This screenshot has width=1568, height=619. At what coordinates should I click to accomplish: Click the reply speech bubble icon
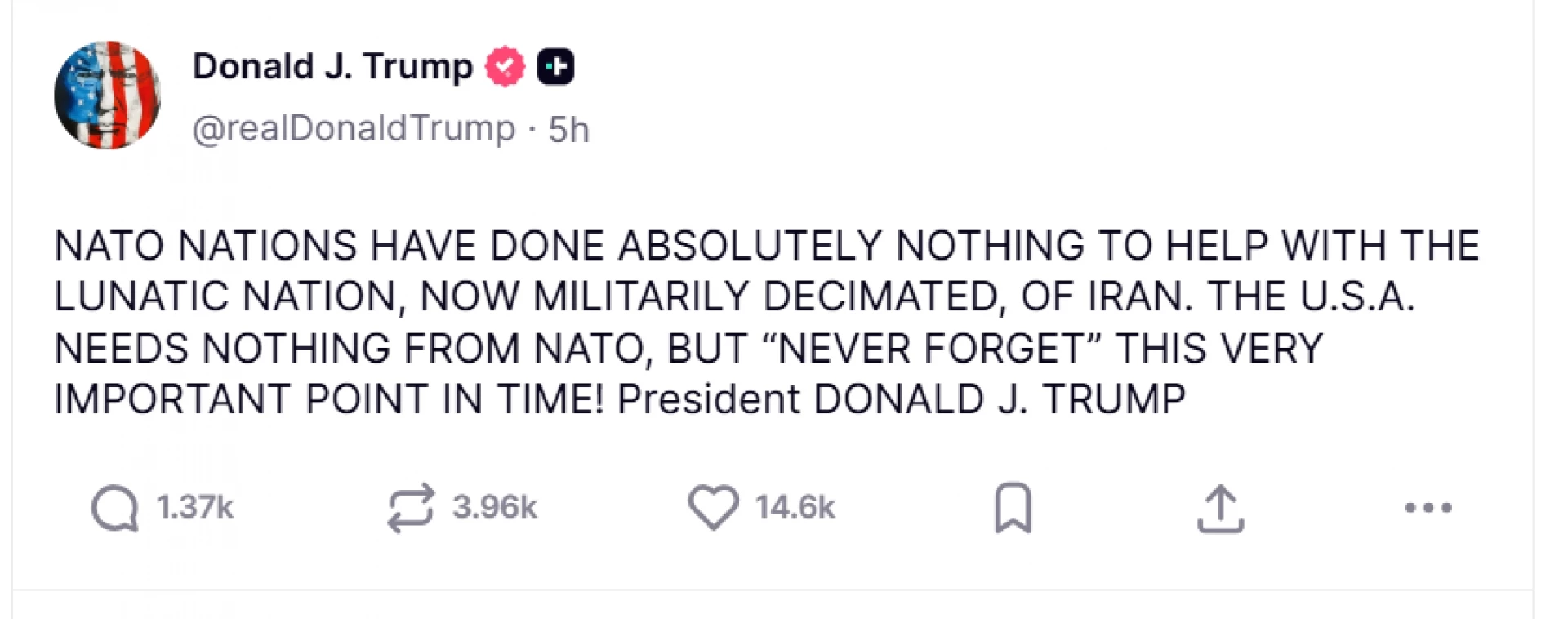[115, 508]
